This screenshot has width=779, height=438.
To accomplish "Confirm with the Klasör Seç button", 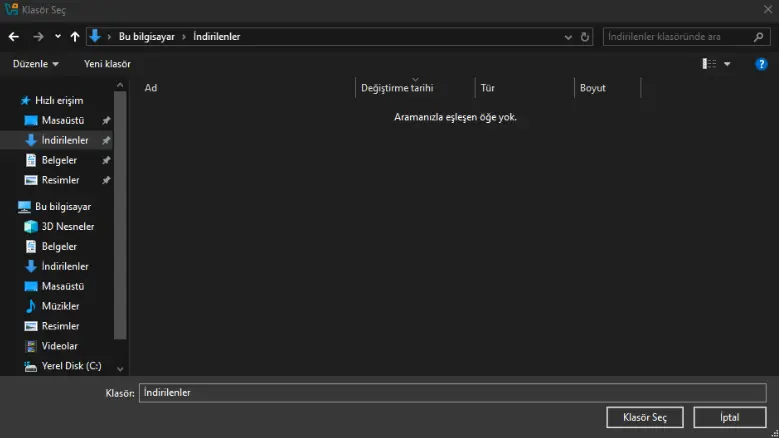I will [x=645, y=418].
